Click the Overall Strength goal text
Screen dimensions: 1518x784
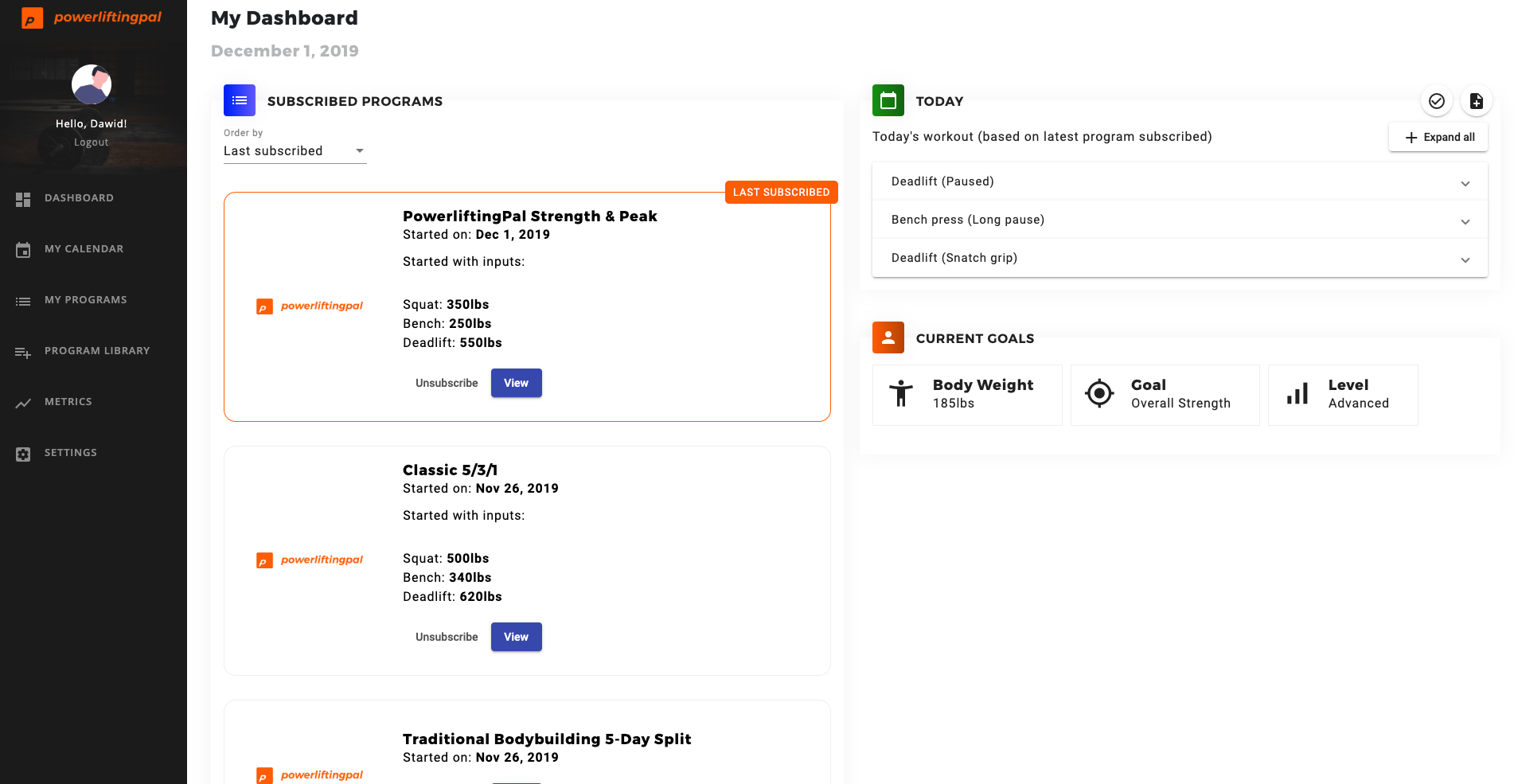tap(1180, 404)
